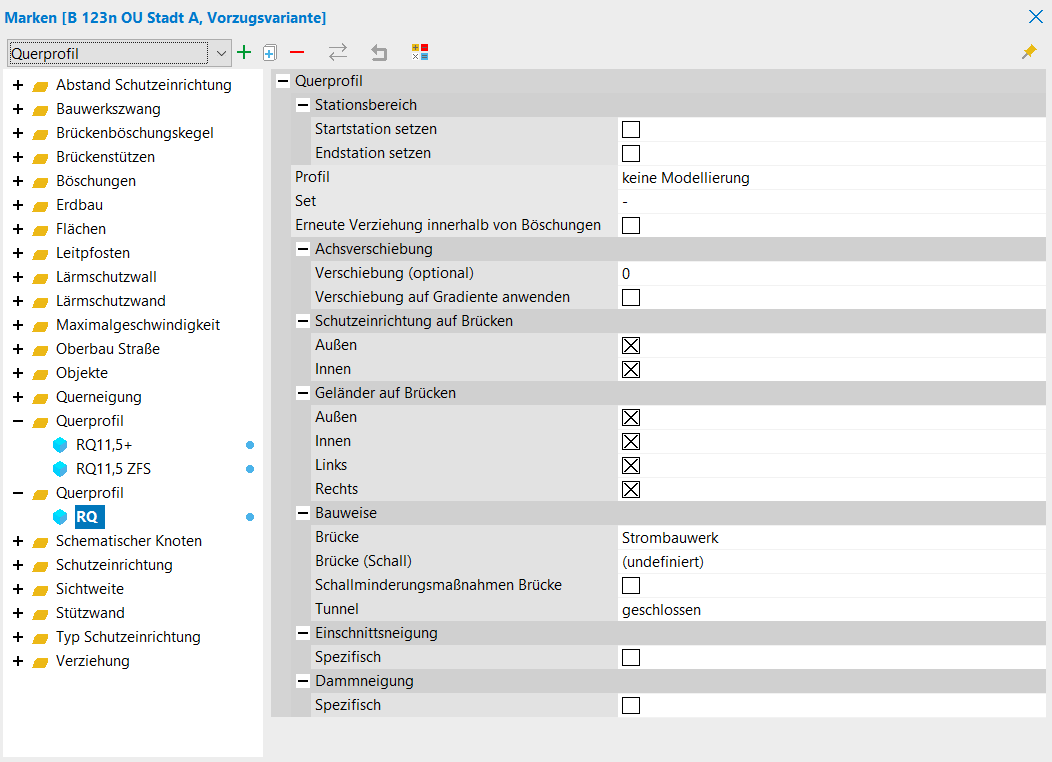This screenshot has width=1052, height=762.
Task: Expand the Lärmschutzwand tree node
Action: (x=18, y=301)
